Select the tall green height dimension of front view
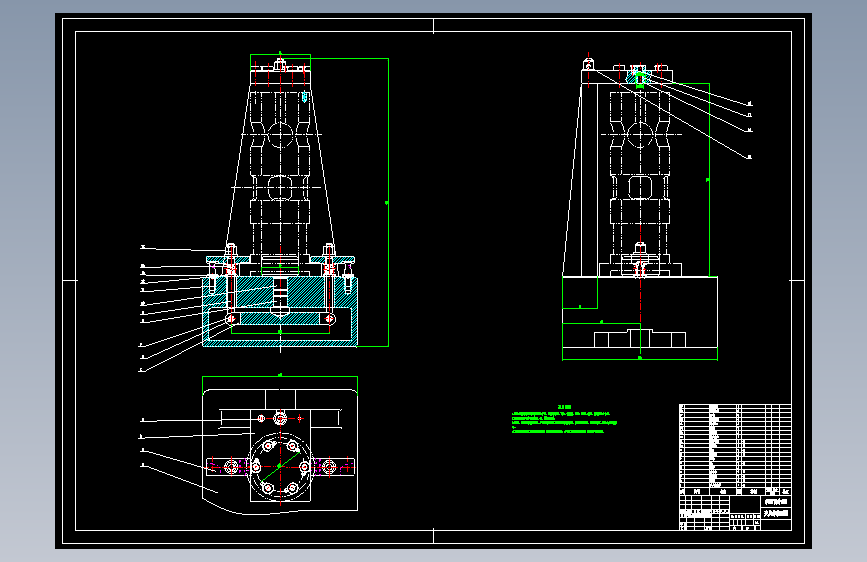Image resolution: width=867 pixels, height=562 pixels. 387,202
